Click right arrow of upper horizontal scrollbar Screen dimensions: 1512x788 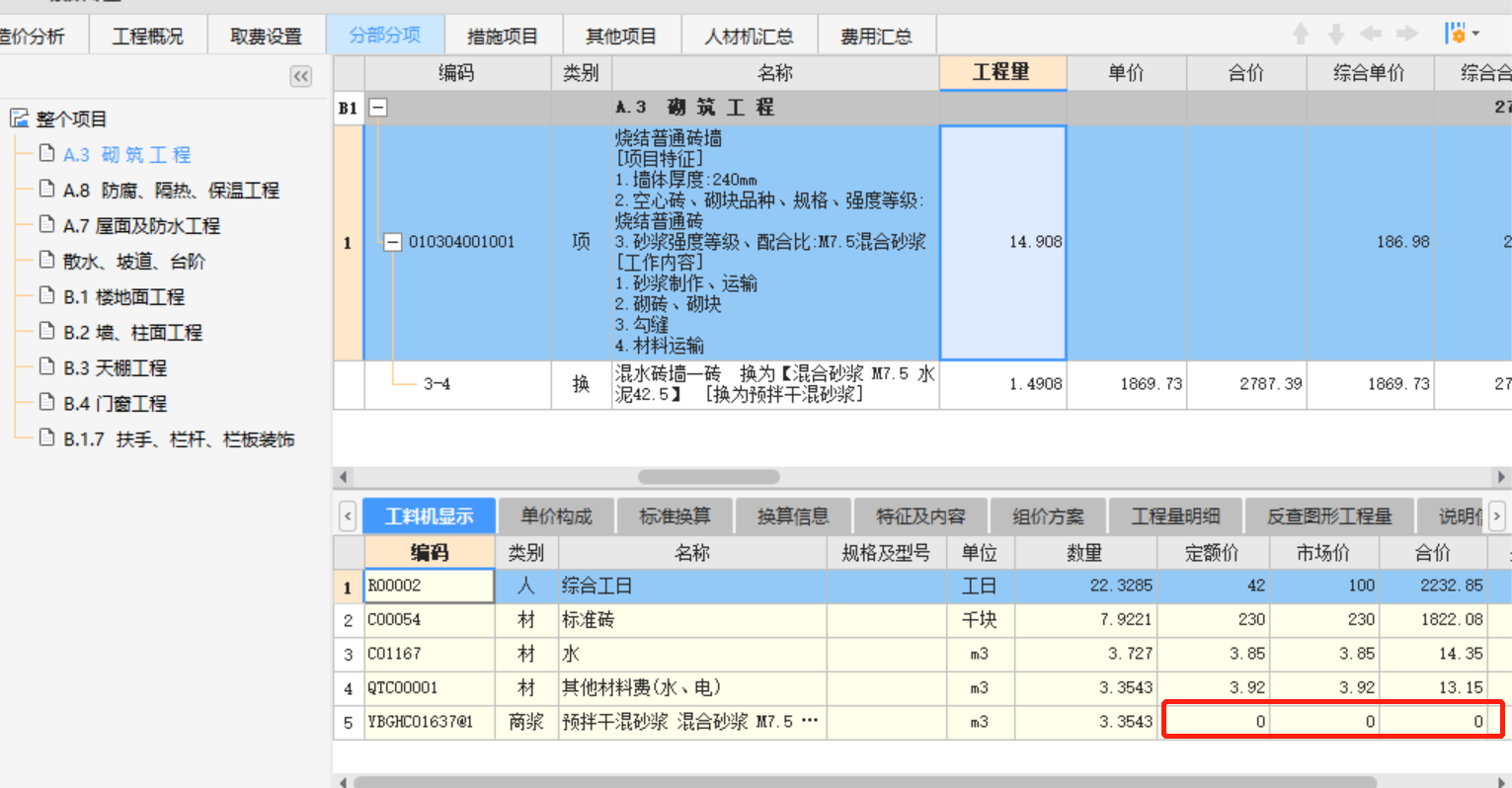pyautogui.click(x=1502, y=477)
